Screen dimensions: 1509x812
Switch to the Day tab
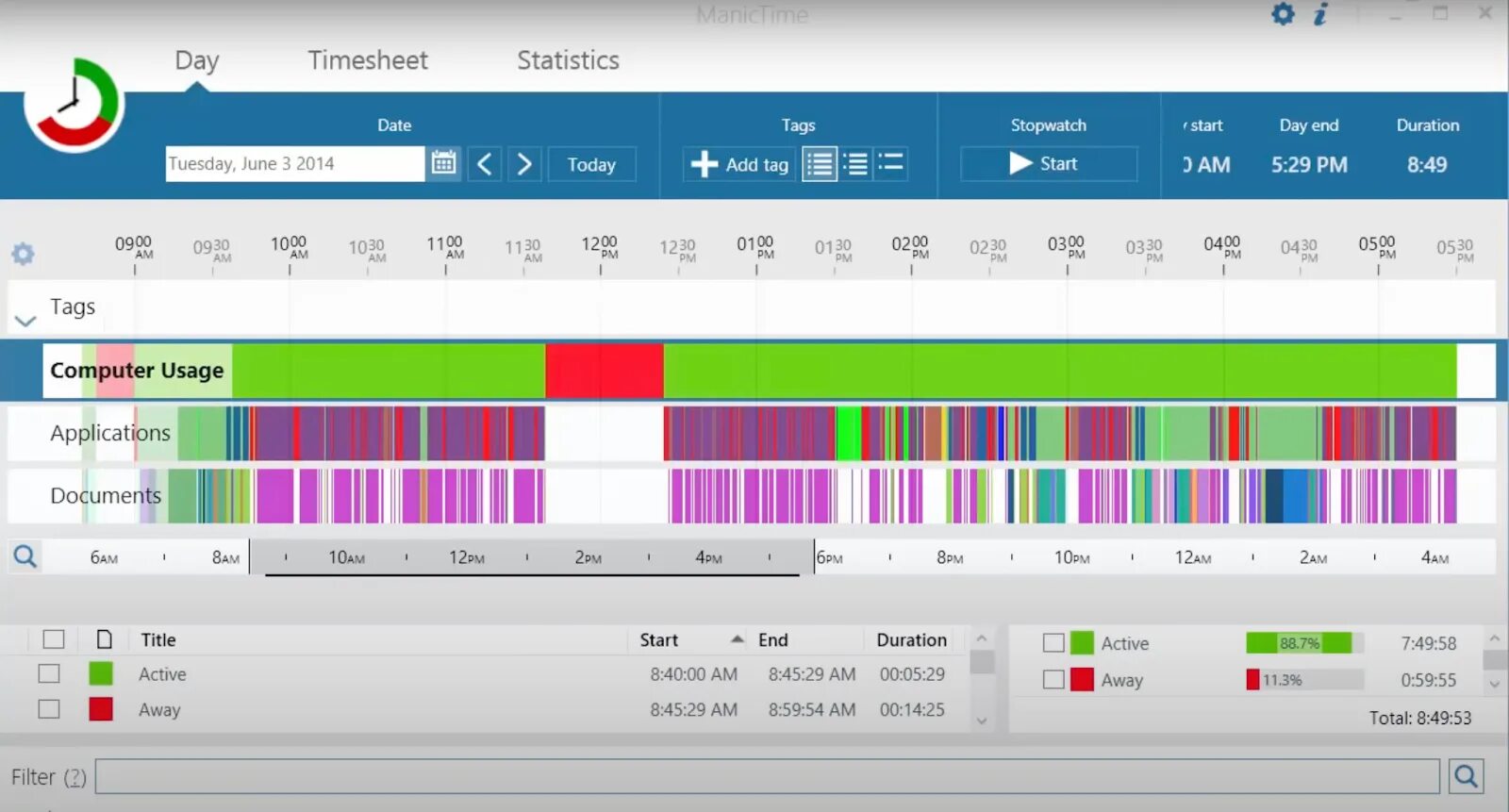pos(196,60)
